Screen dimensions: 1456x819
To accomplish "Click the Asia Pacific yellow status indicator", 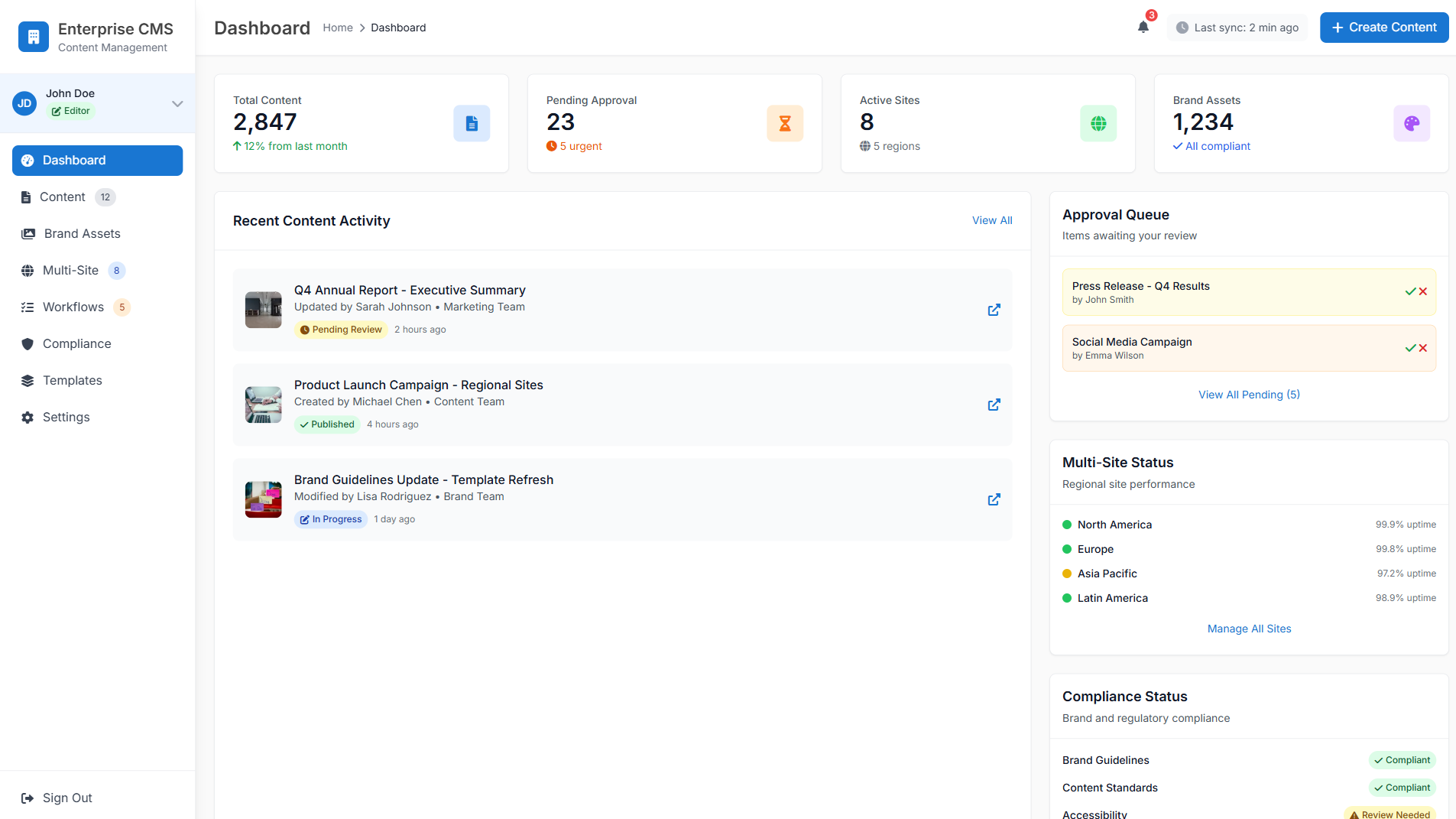I will [1067, 574].
